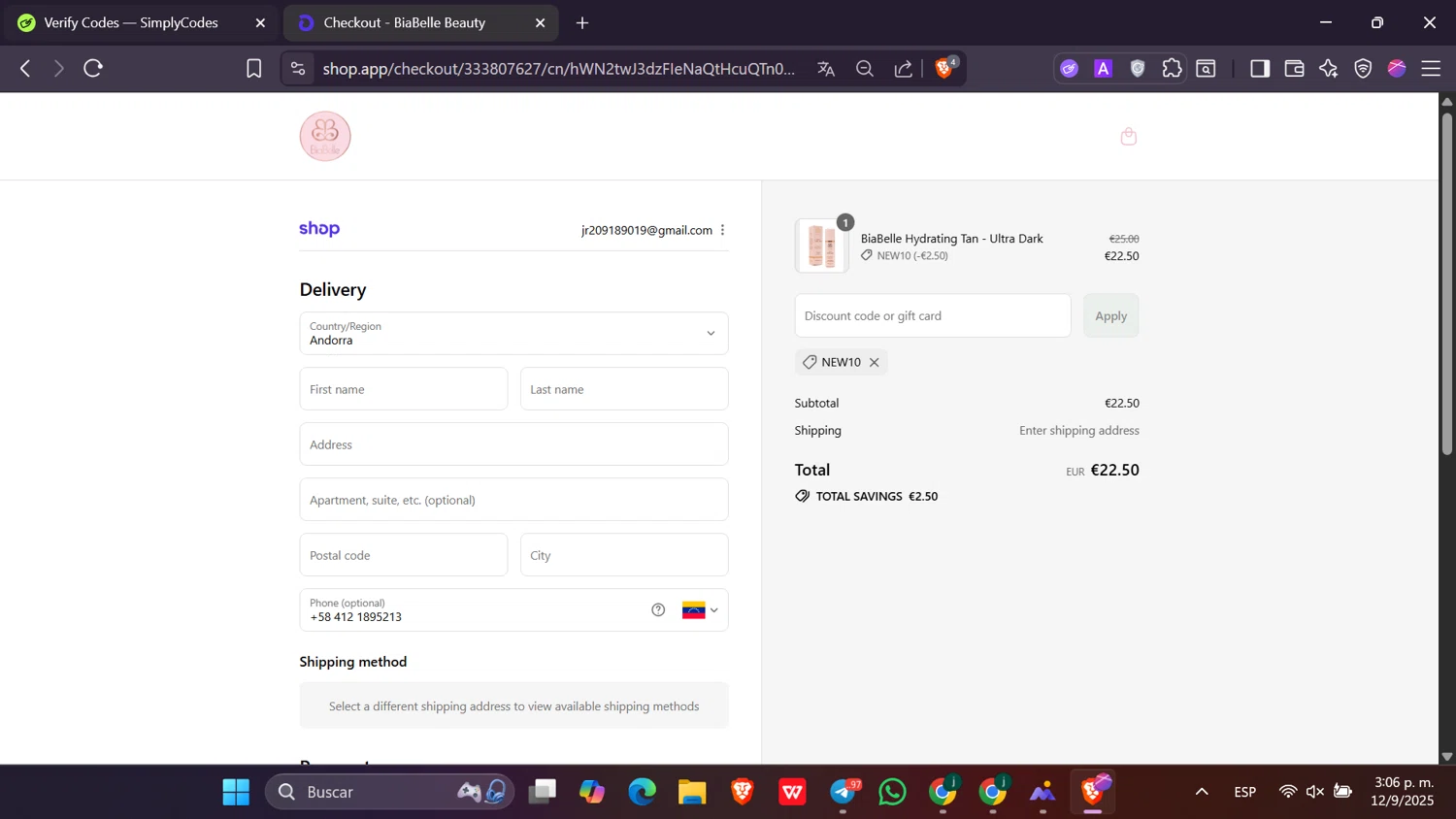The image size is (1456, 819).
Task: Remove the NEW10 discount code
Action: tap(874, 362)
